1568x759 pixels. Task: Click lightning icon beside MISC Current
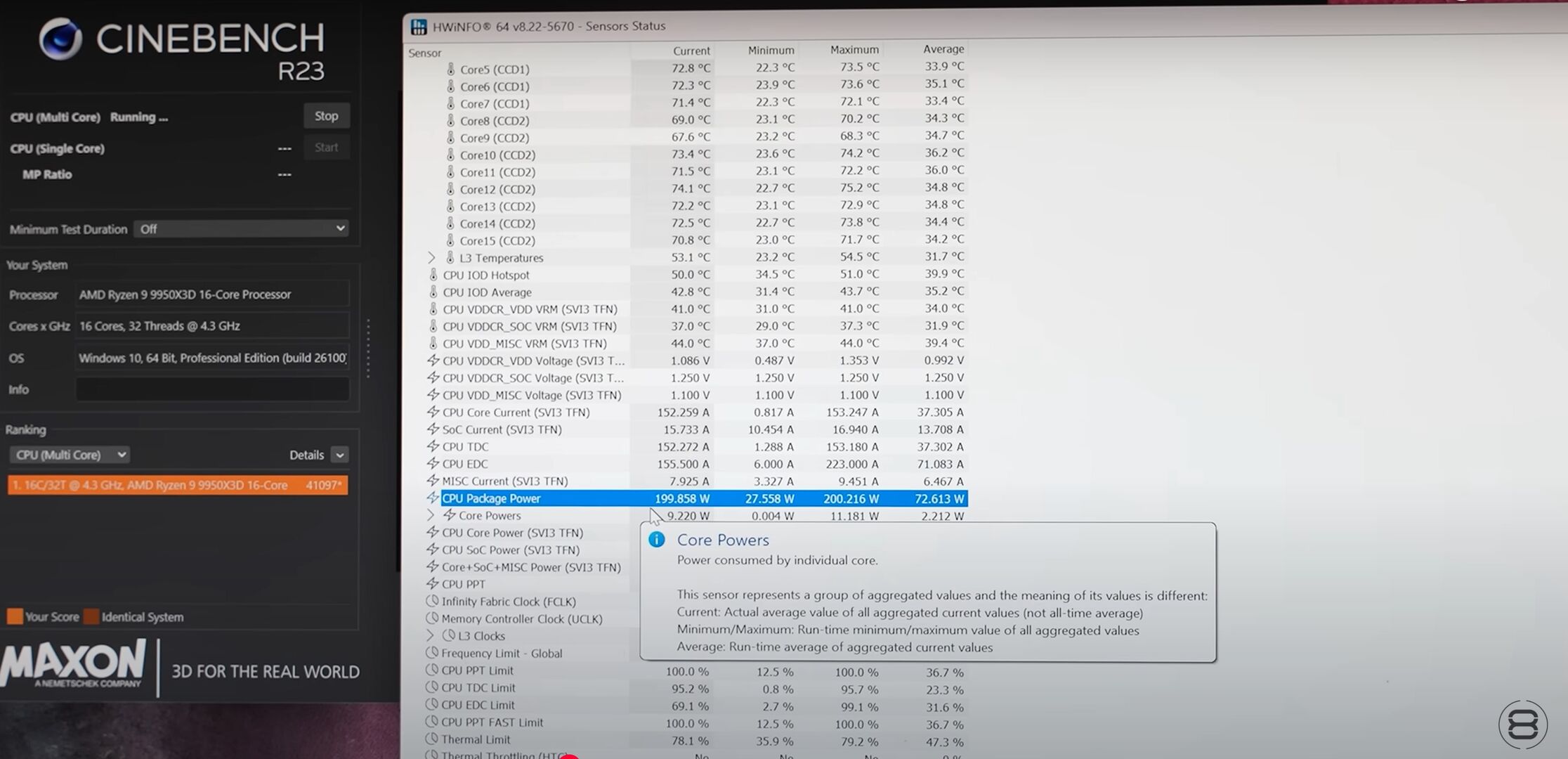coord(433,481)
